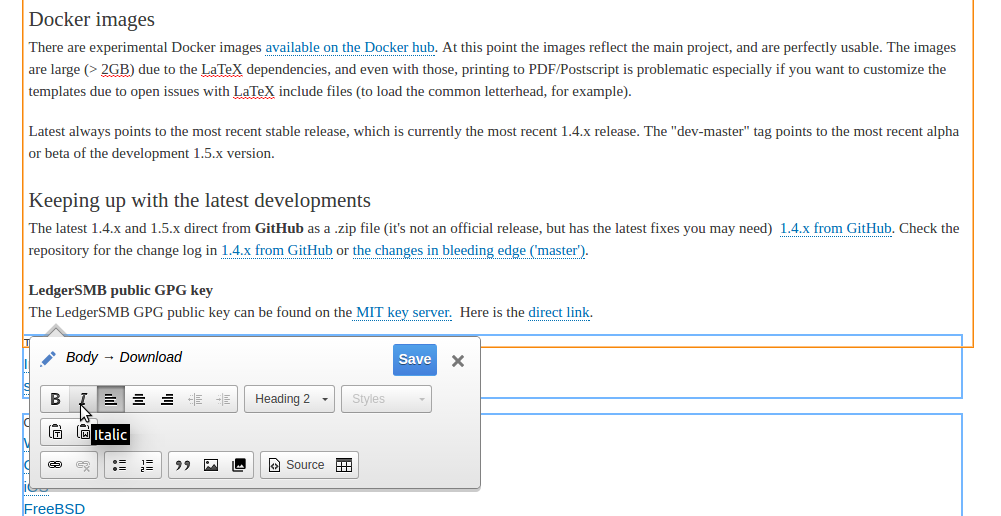
Task: Click 'Keeping up with the latest developments' heading
Action: coord(200,201)
